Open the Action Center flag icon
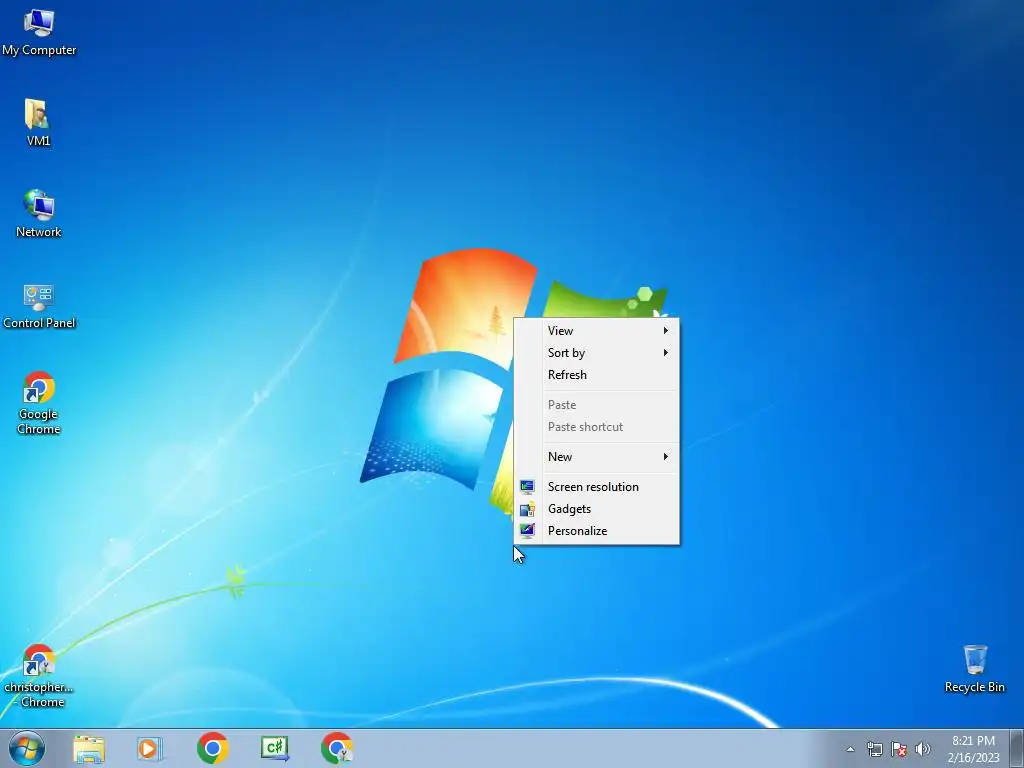Viewport: 1024px width, 768px height. (x=899, y=749)
